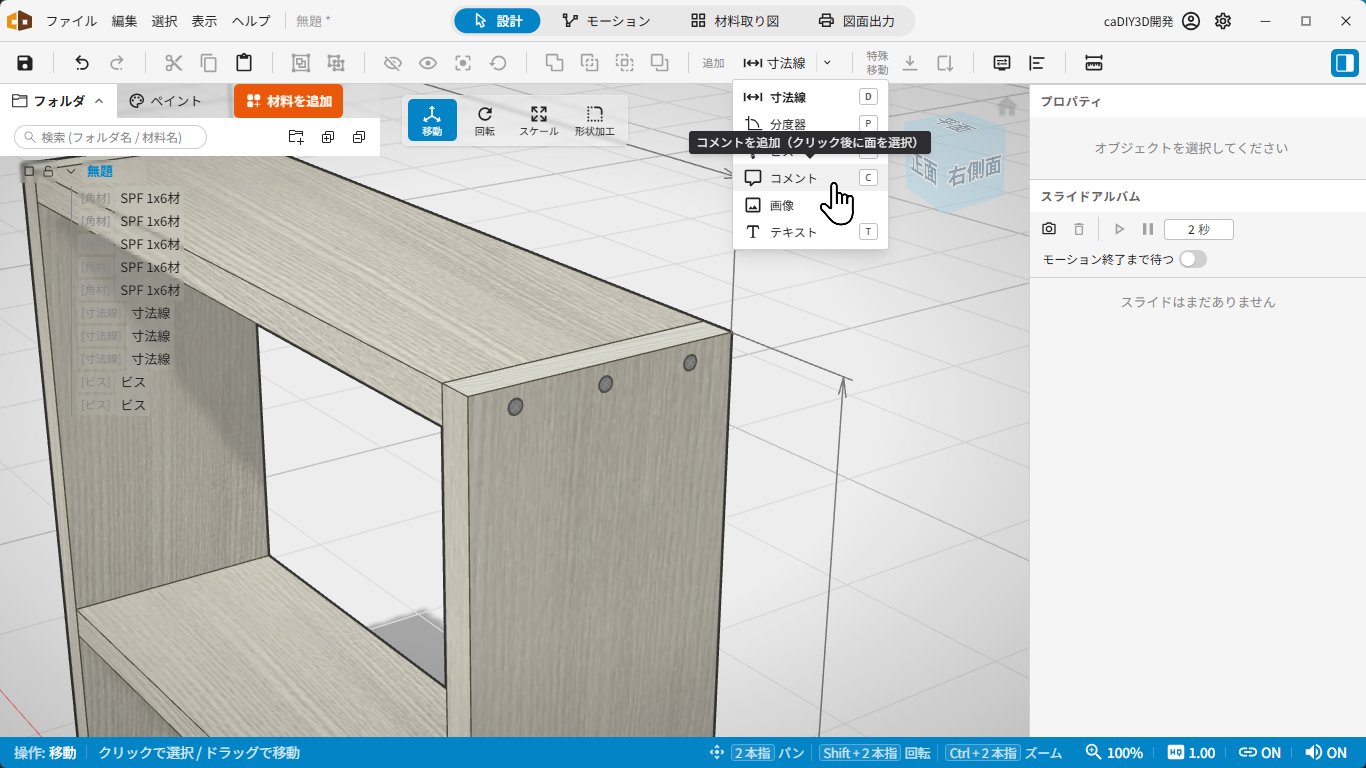Click the ruler measure icon in toolbar
The width and height of the screenshot is (1366, 768).
[x=1094, y=63]
